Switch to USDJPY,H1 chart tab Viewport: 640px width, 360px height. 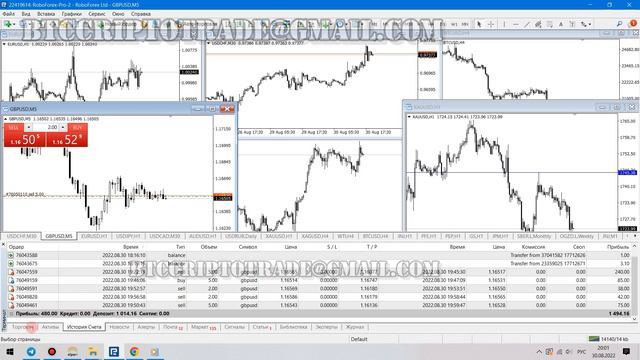tap(128, 236)
